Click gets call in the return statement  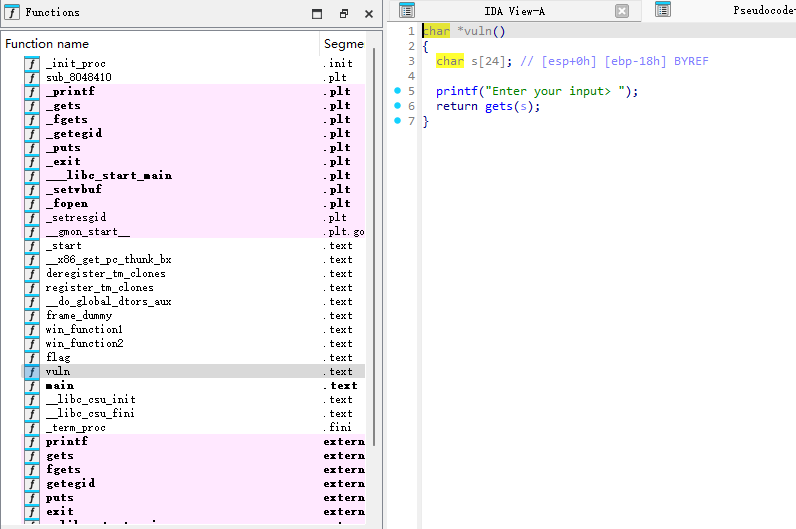pos(498,107)
